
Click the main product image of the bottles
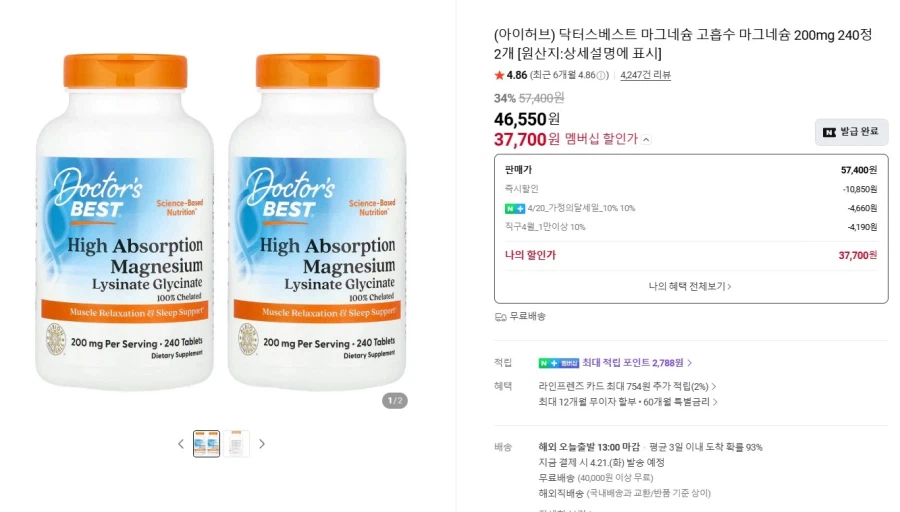(222, 222)
